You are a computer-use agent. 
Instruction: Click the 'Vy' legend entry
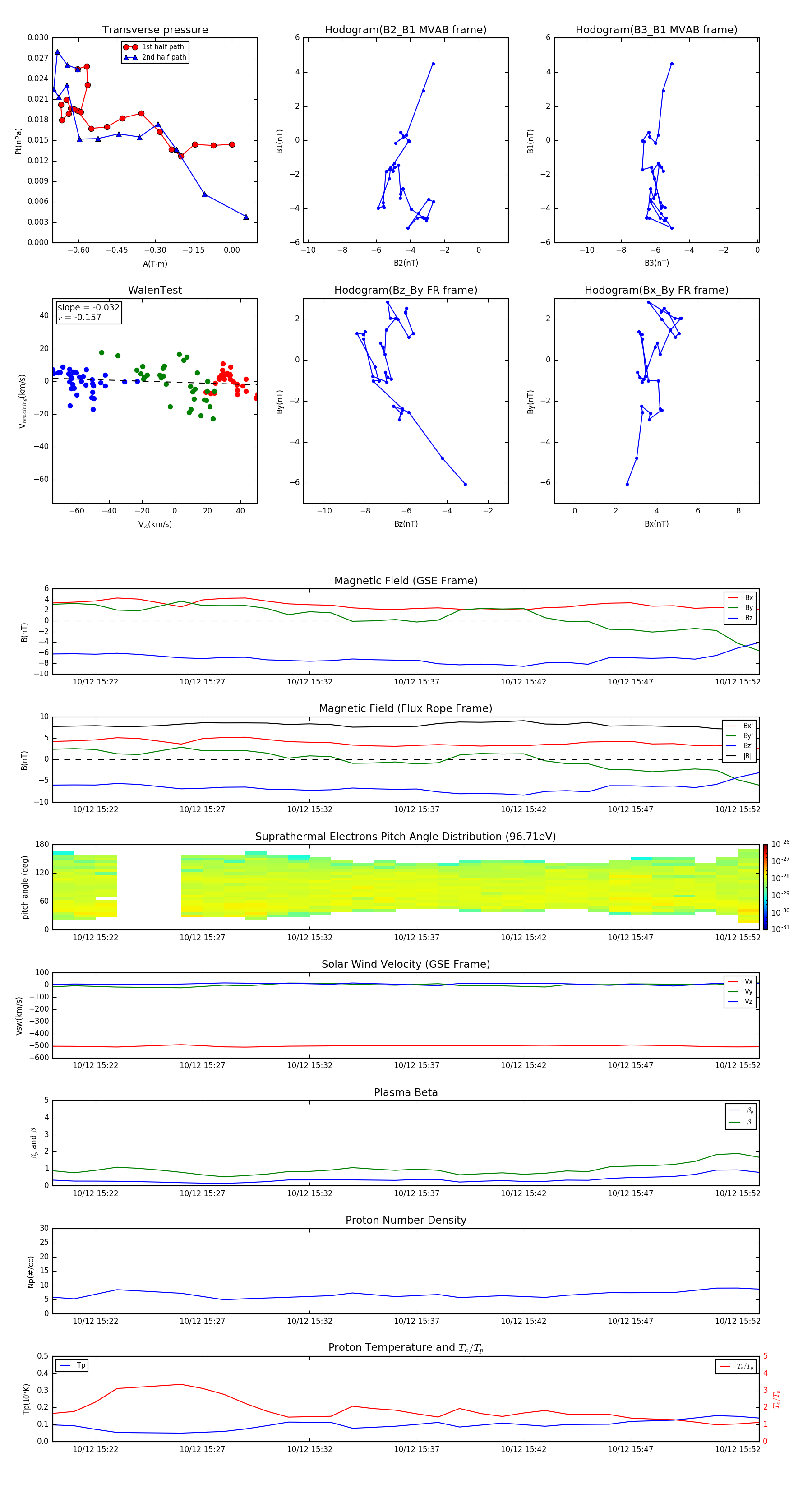coord(740,992)
